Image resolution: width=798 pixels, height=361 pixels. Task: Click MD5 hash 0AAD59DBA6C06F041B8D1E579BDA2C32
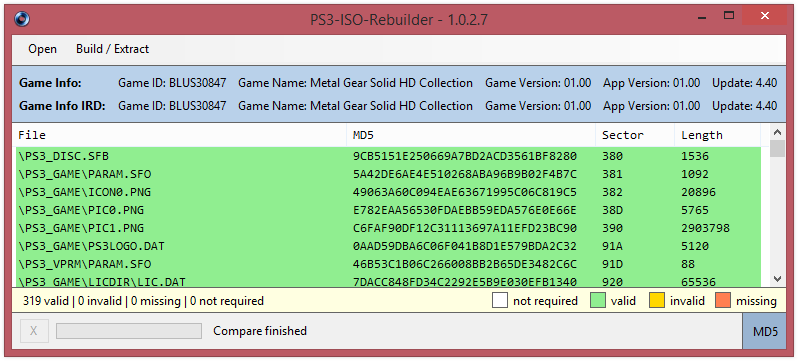465,246
